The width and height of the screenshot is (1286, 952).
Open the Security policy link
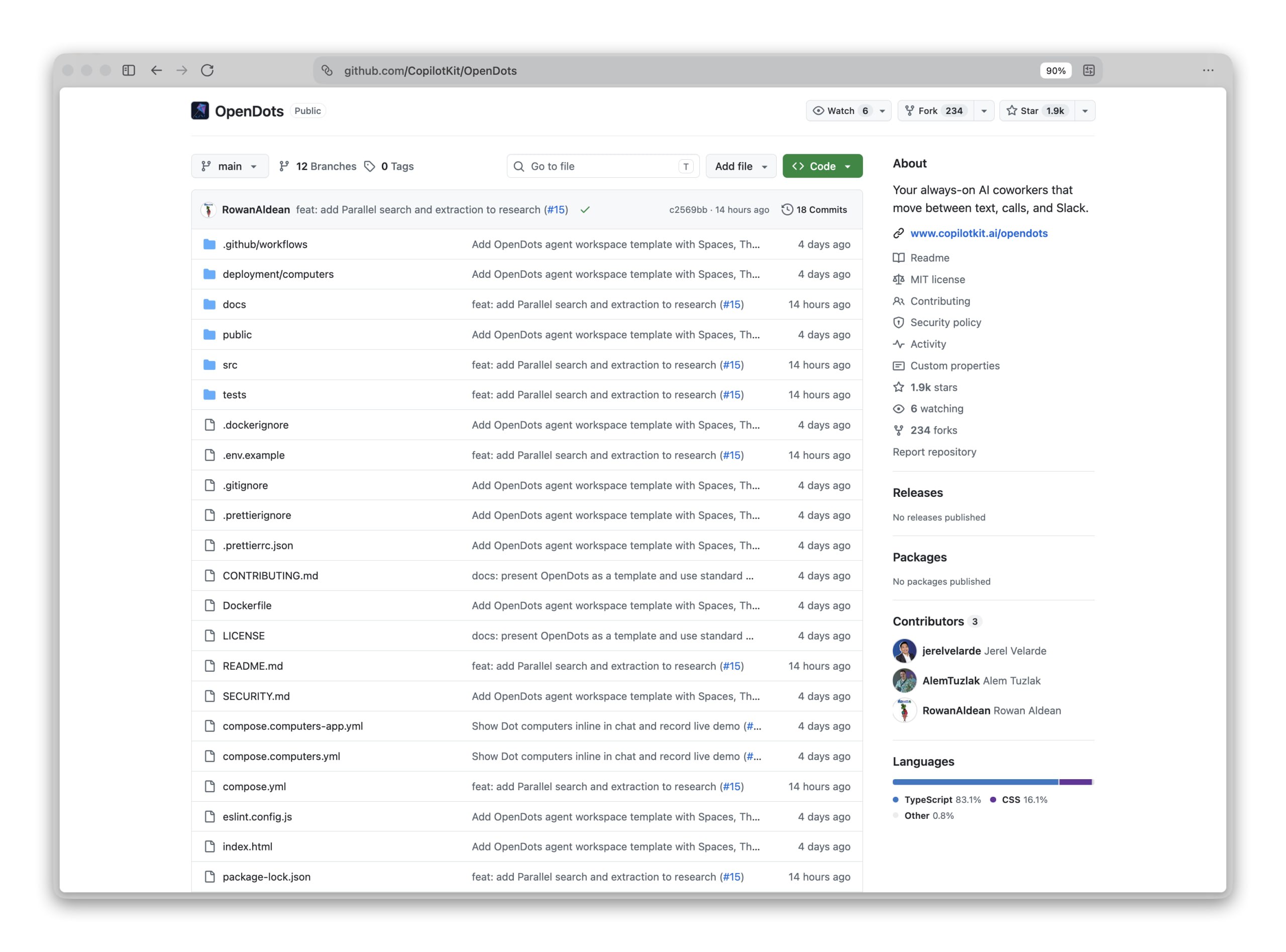click(x=937, y=322)
